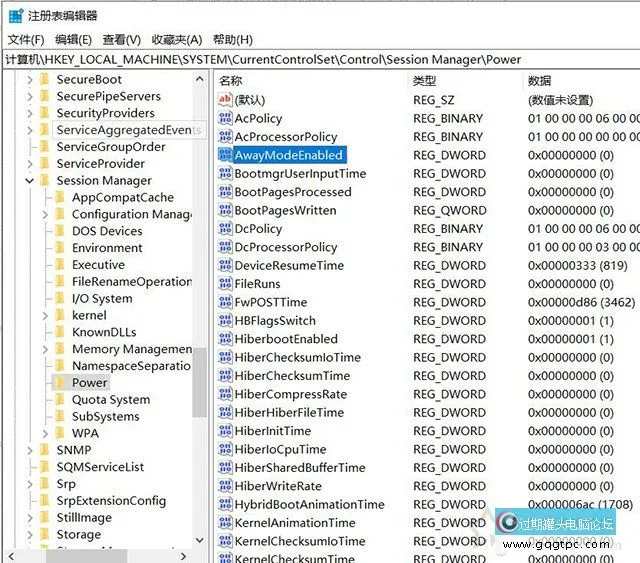The image size is (640, 563).
Task: Select the HiberInitTime value name
Action: coord(273,431)
